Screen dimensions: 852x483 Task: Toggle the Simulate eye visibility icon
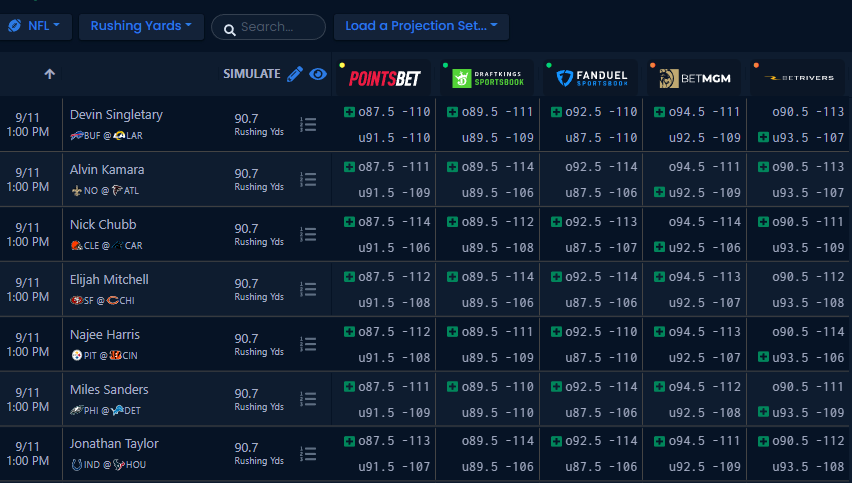[318, 74]
